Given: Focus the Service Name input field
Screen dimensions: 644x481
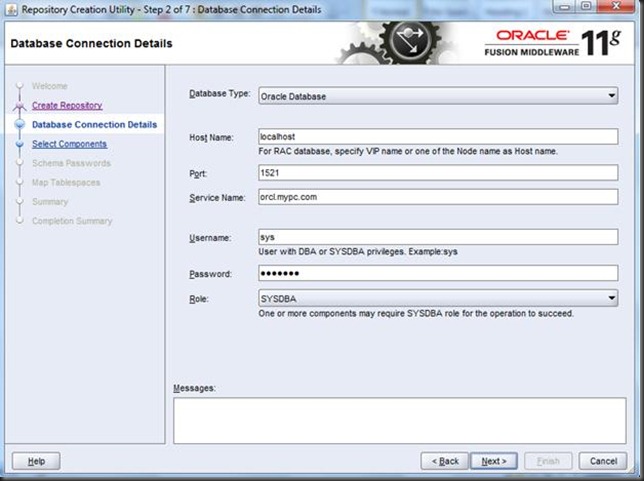Looking at the screenshot, I should pos(438,197).
